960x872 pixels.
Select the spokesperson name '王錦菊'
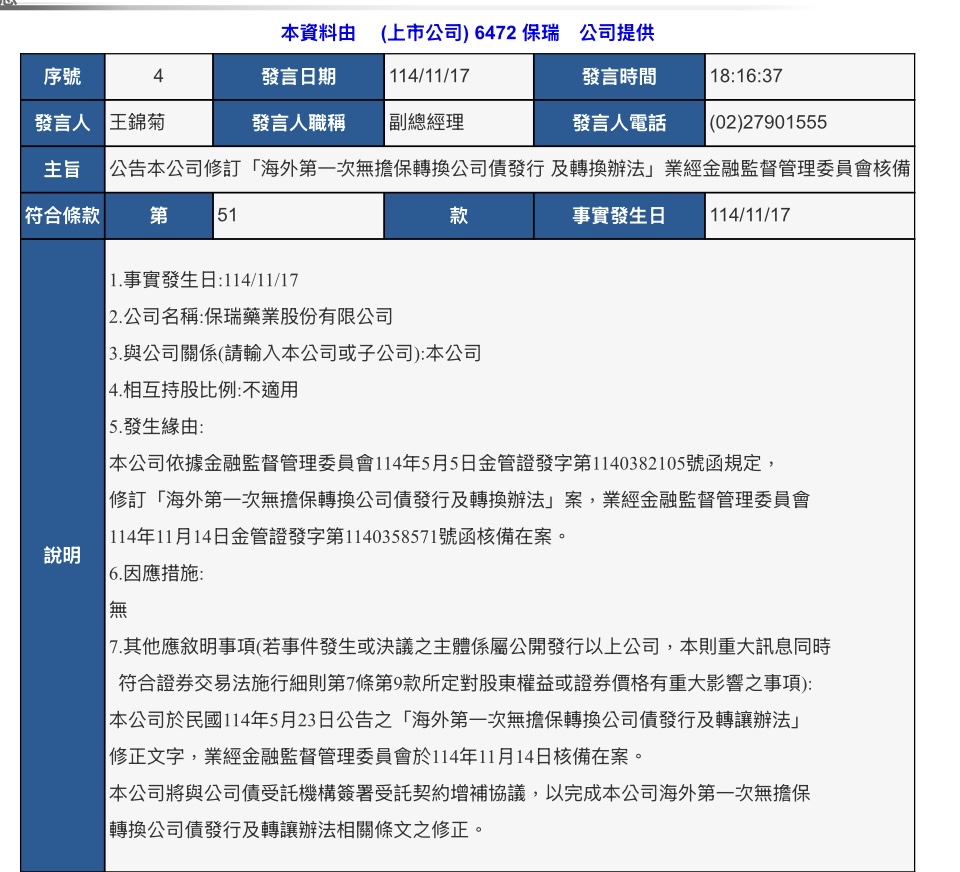[x=137, y=122]
